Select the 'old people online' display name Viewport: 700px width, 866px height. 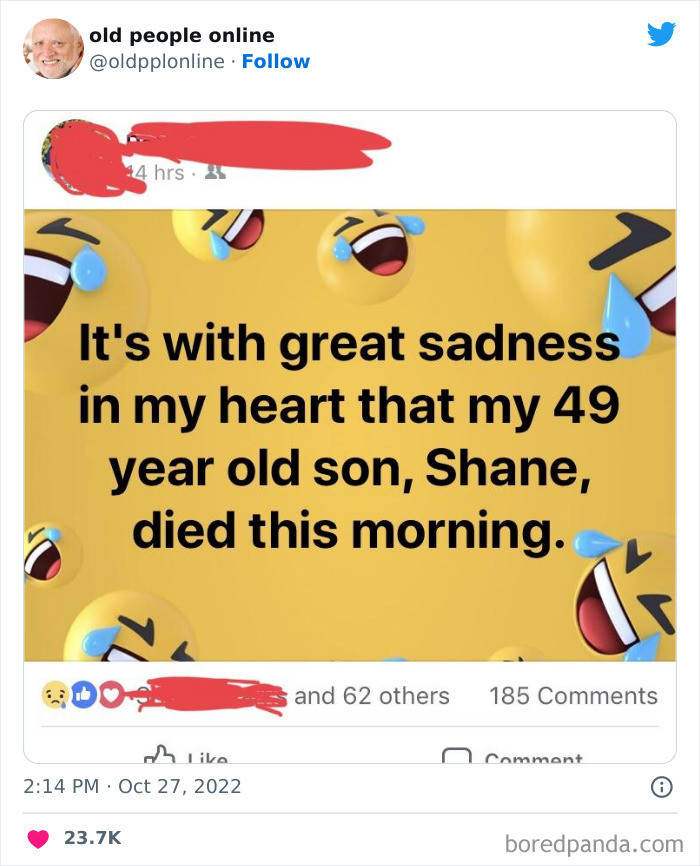click(183, 35)
